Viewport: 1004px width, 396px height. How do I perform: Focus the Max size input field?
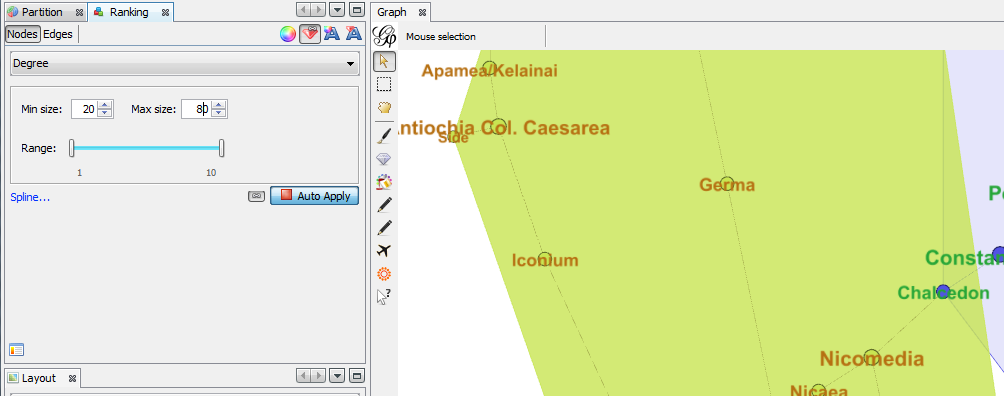click(x=196, y=110)
